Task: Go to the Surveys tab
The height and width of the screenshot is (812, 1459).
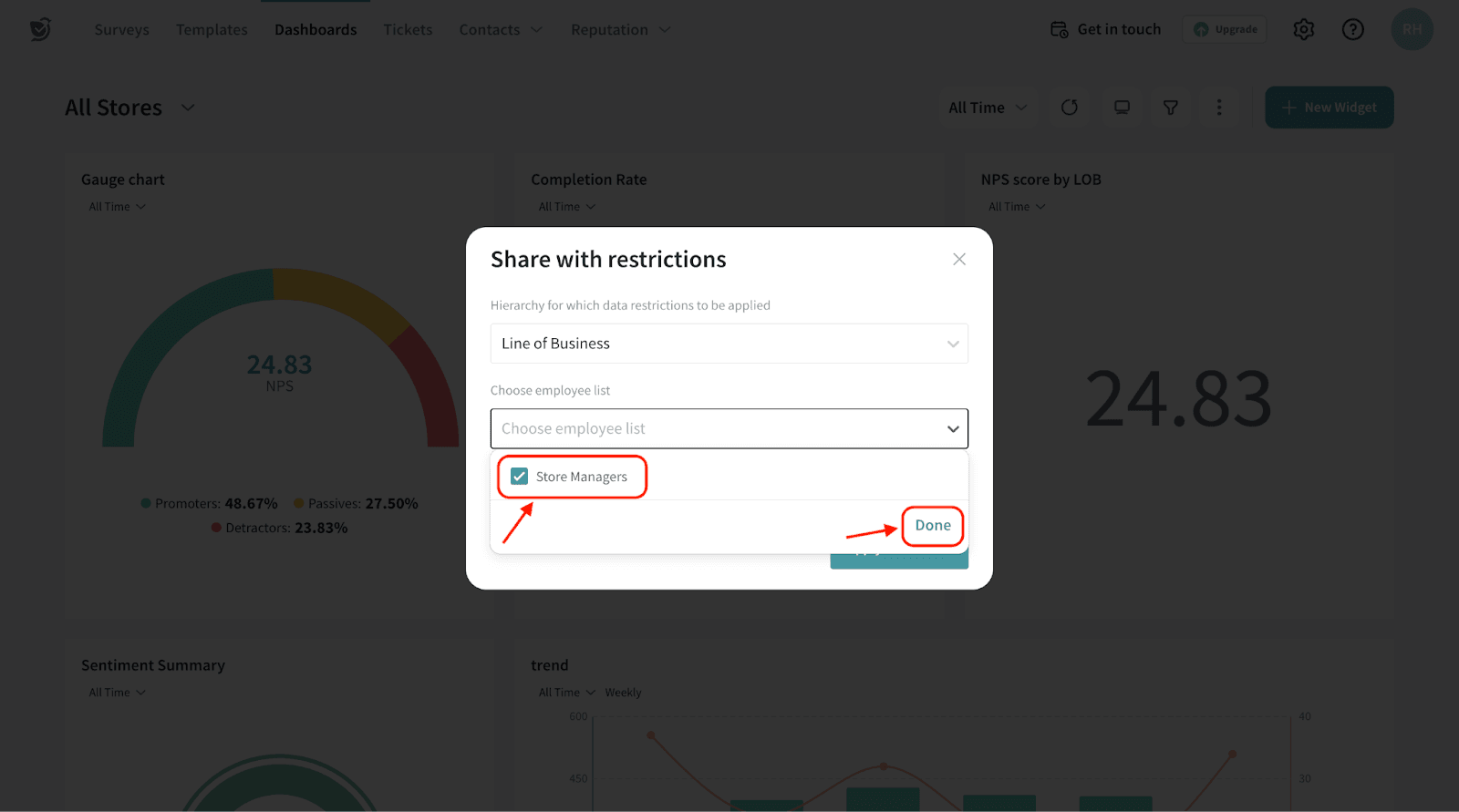Action: tap(121, 29)
